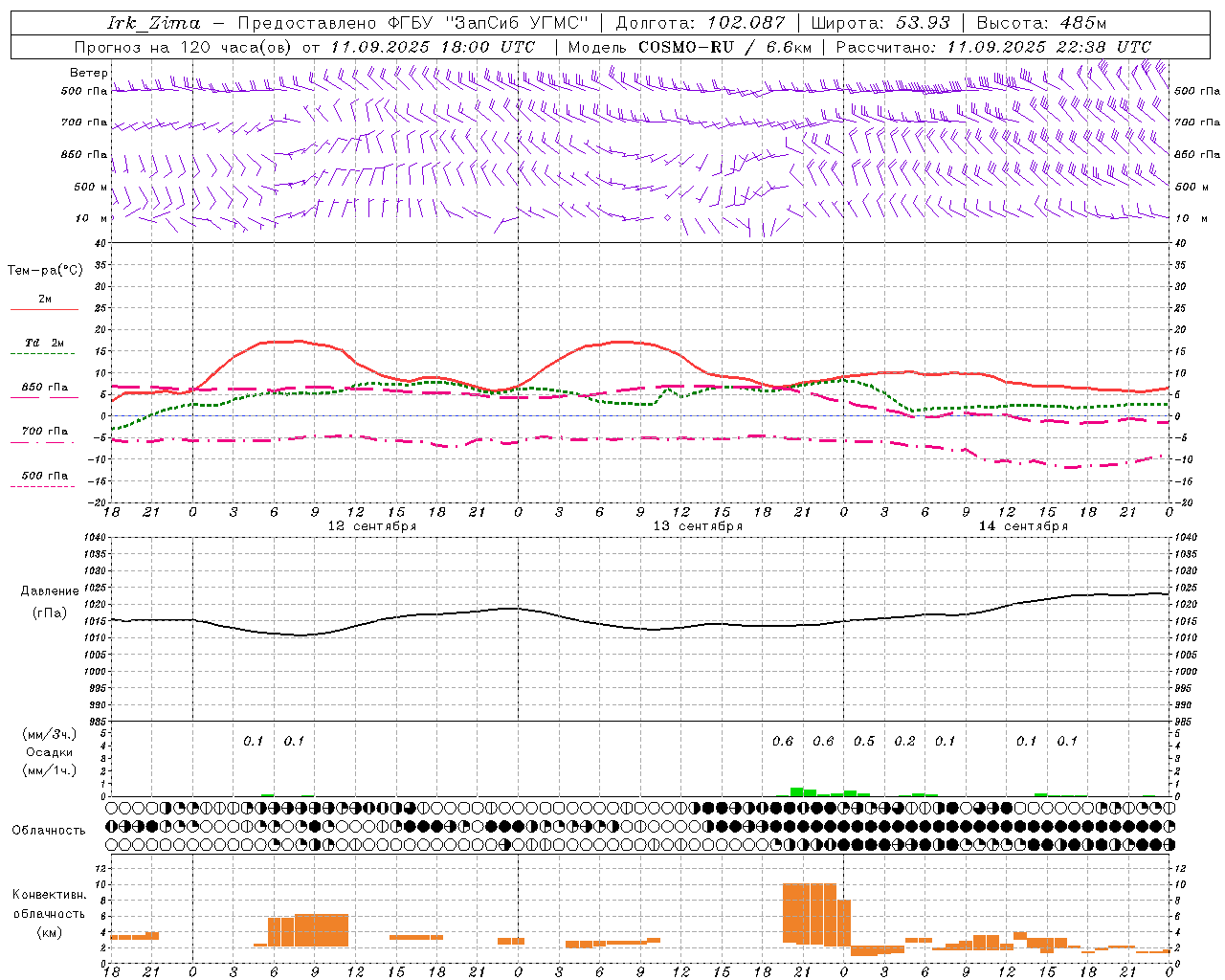Click the longitude value "Долгота: 102.087"
Screen dimensions: 1225x980
click(x=701, y=23)
